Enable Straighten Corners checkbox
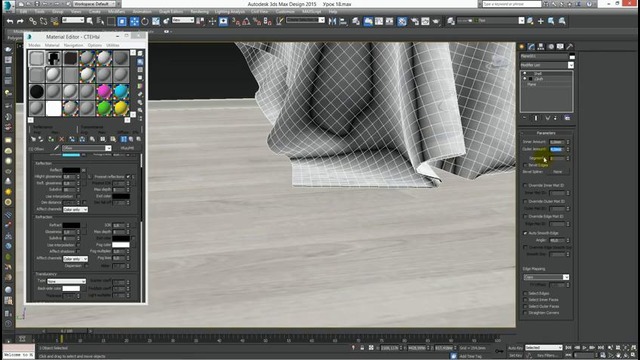 tap(525, 313)
